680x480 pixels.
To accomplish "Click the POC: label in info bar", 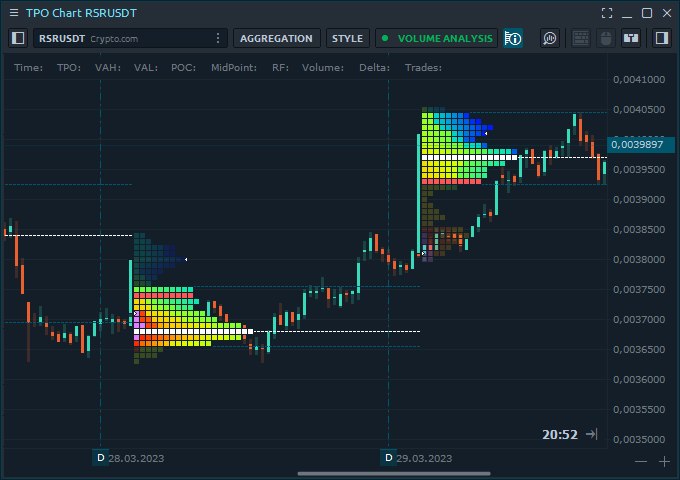I will (183, 68).
